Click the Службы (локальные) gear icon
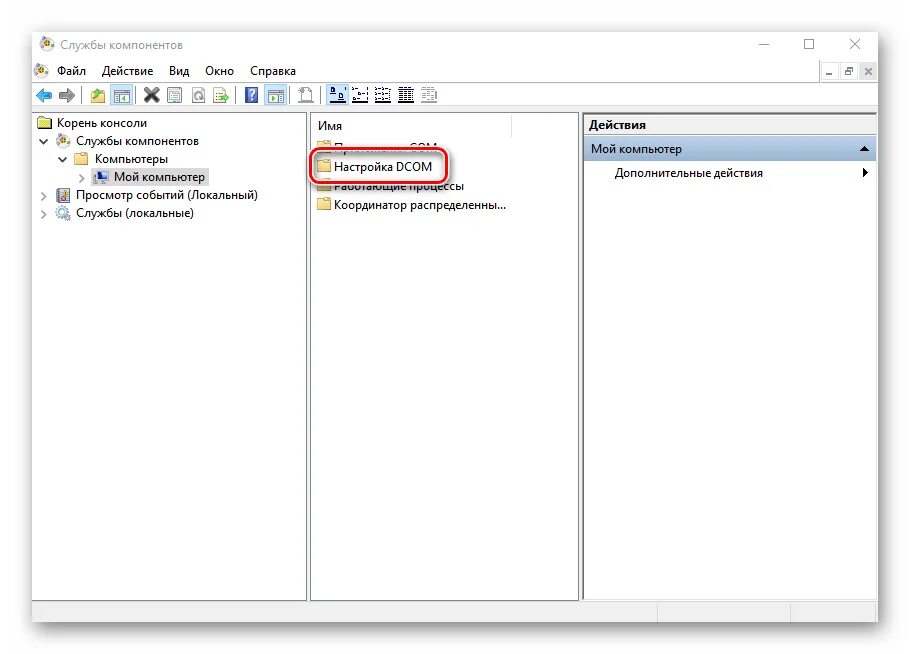This screenshot has width=910, height=654. (63, 213)
